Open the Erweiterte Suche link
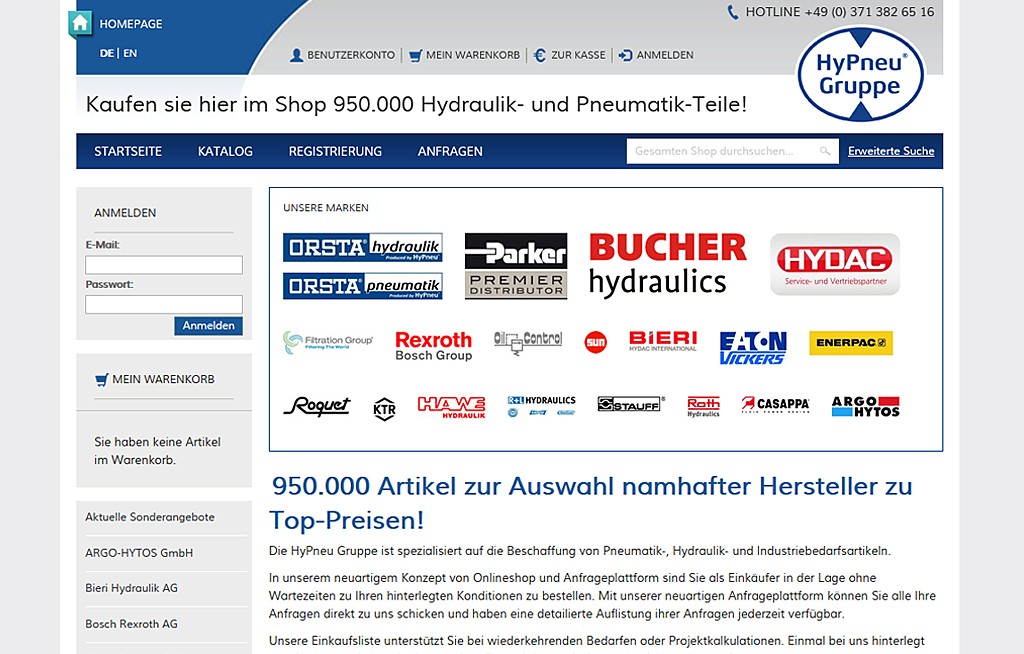Screen dimensions: 1024x654 click(891, 151)
